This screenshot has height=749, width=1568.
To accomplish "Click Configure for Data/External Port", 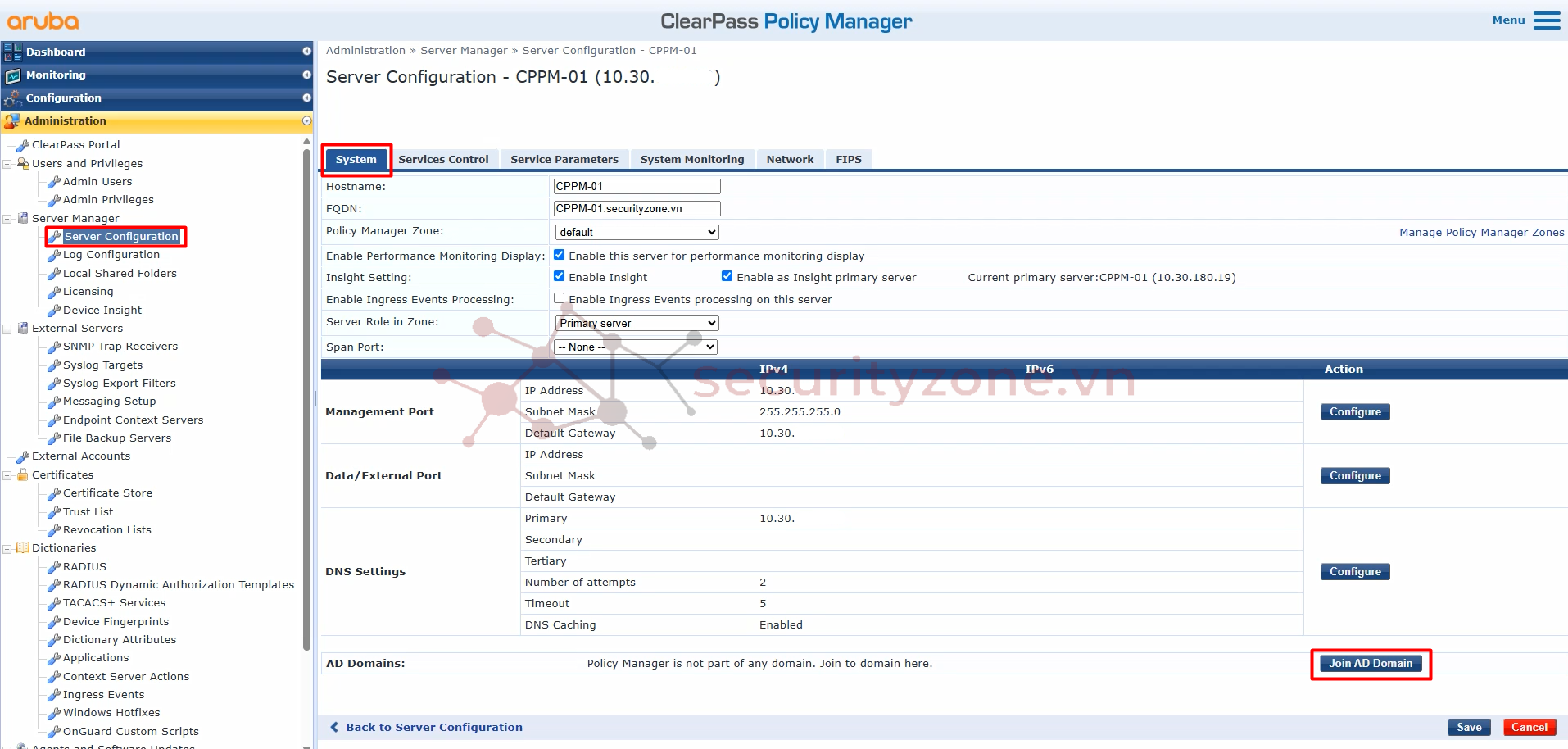I will 1355,476.
